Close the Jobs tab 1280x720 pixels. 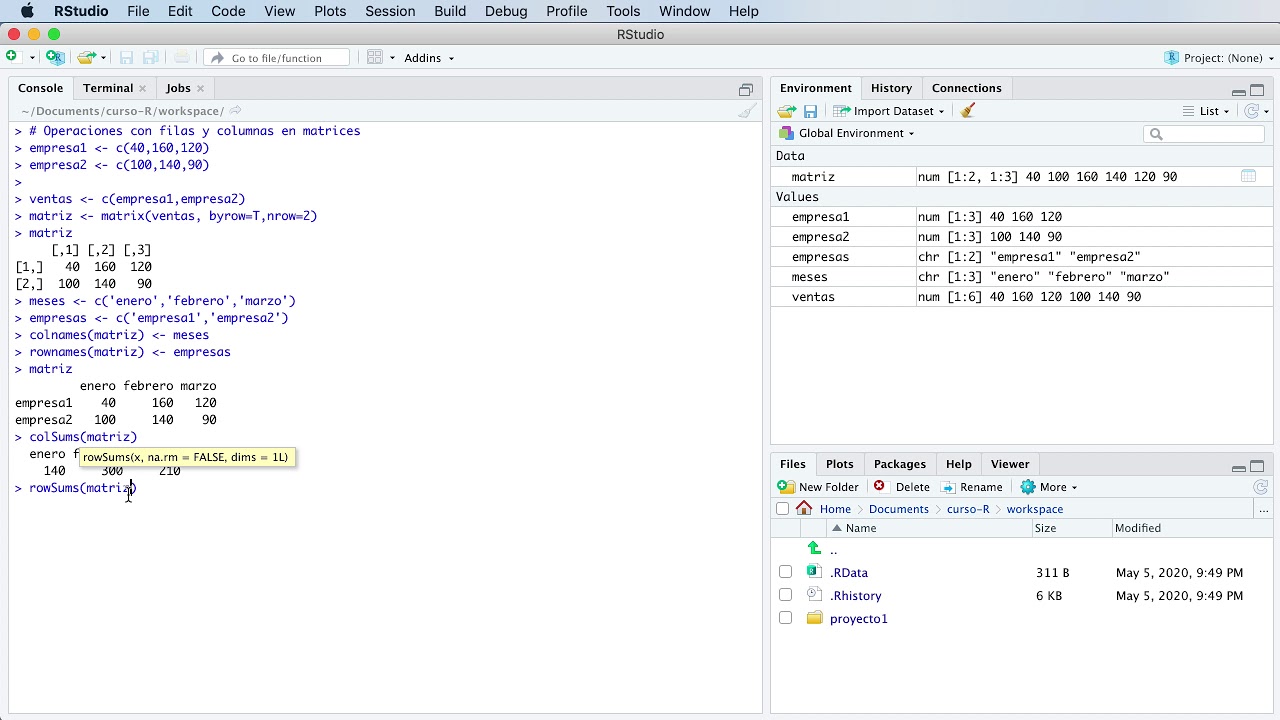click(200, 88)
